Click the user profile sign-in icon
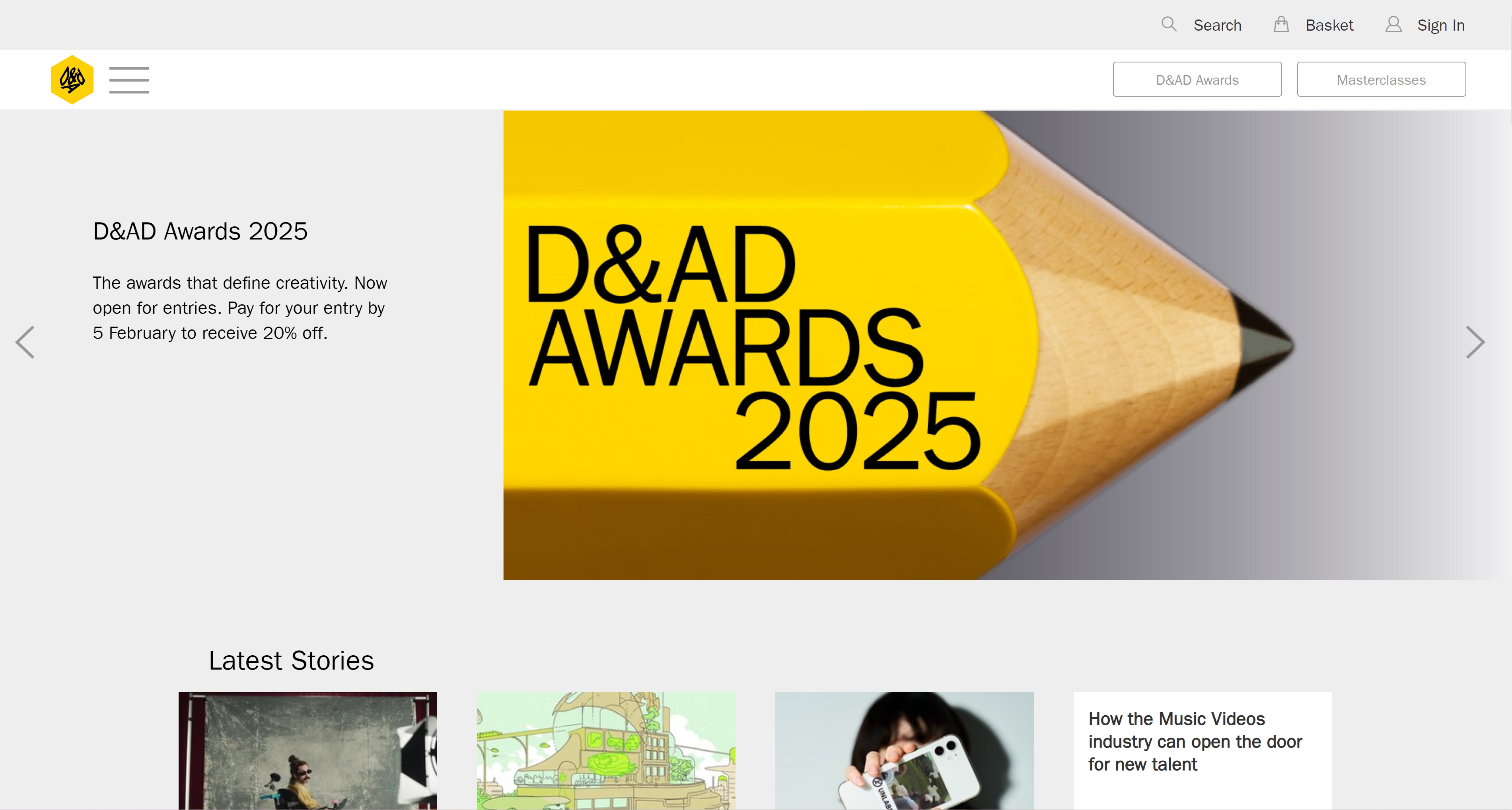 pyautogui.click(x=1393, y=25)
